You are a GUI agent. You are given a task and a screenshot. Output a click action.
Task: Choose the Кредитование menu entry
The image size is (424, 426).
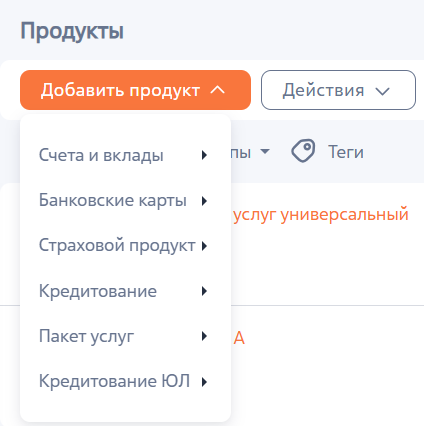(x=125, y=291)
